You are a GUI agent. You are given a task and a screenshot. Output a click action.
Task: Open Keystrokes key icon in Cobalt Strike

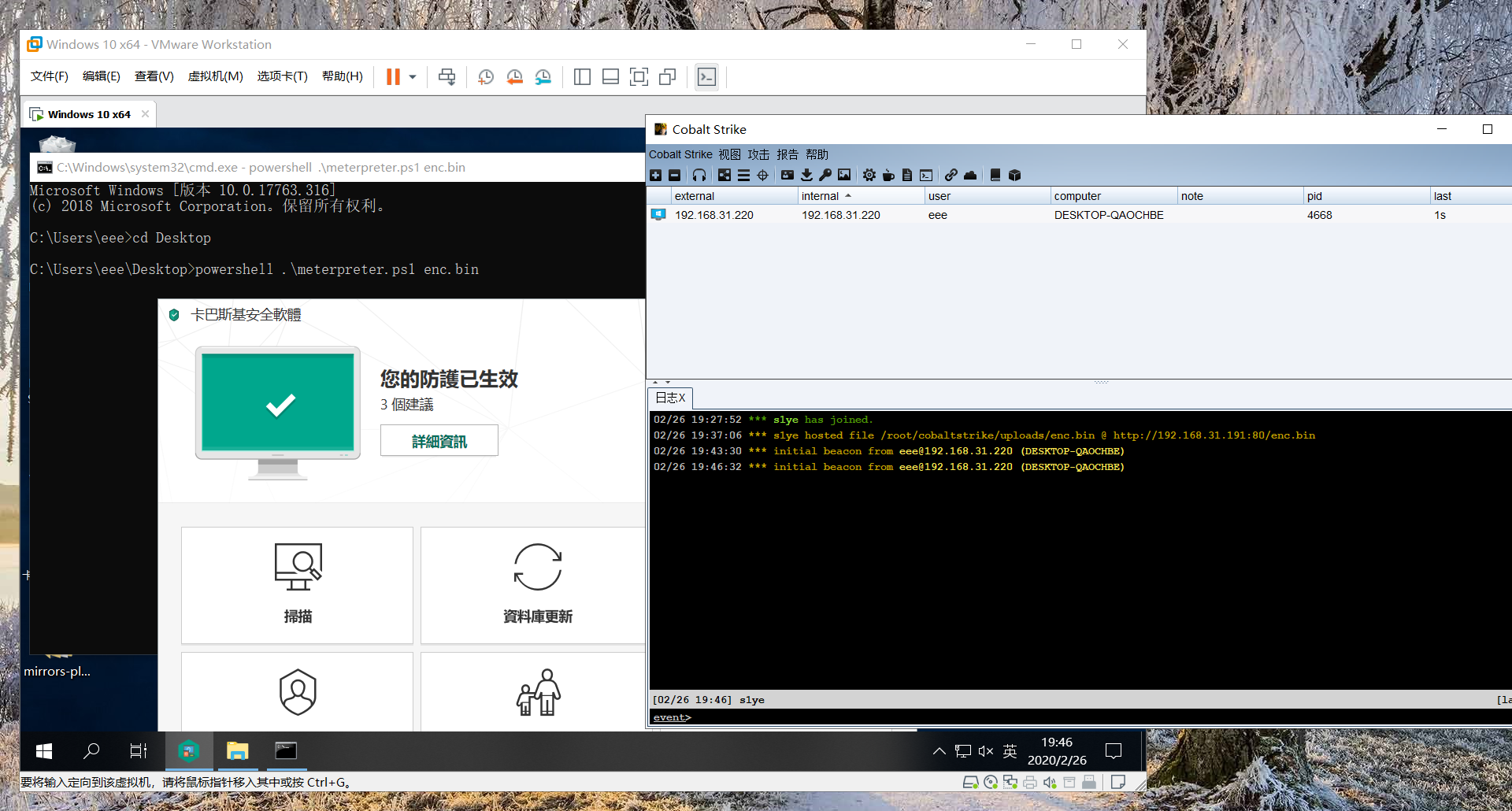825,175
